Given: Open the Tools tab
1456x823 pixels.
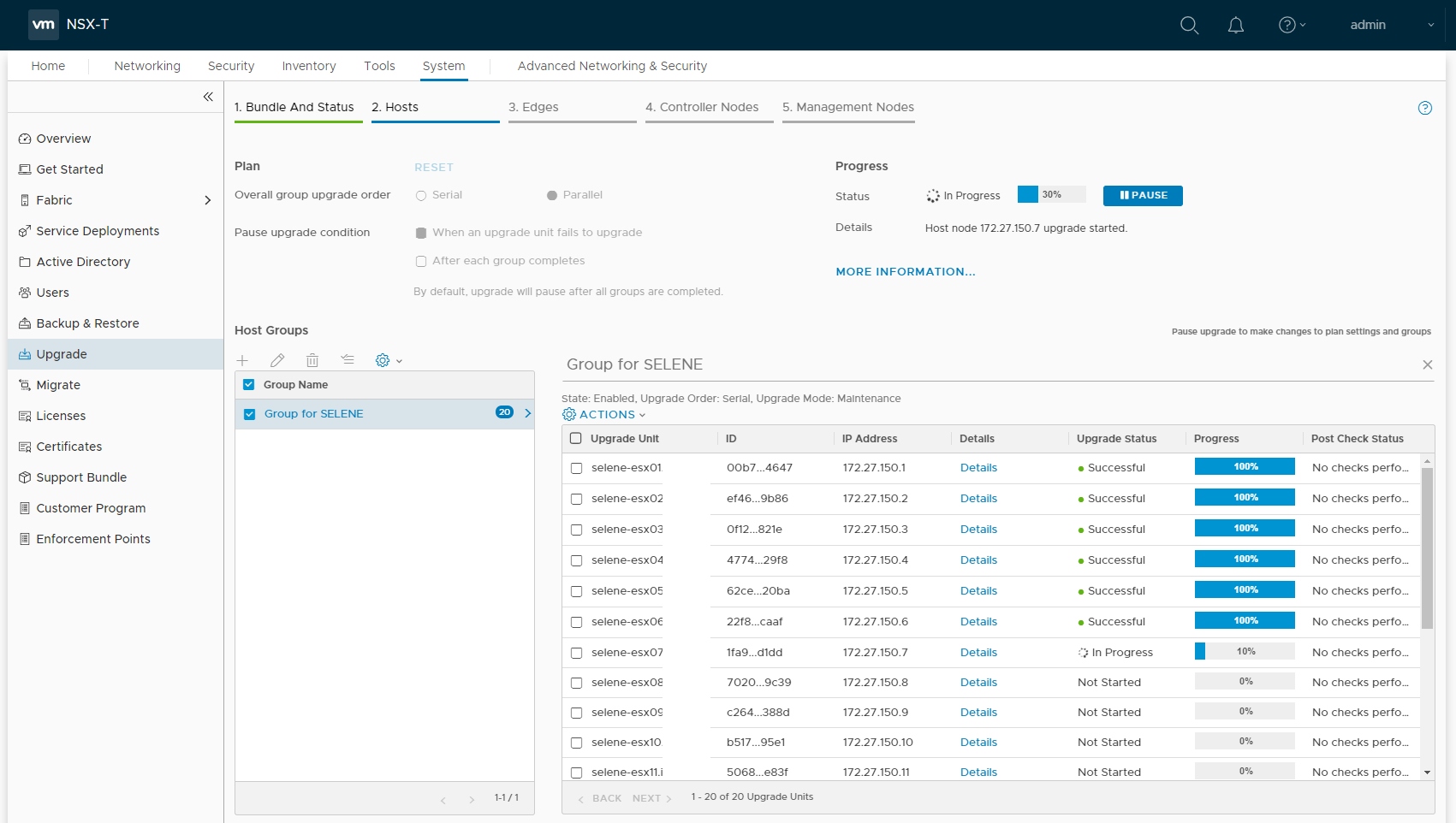Looking at the screenshot, I should tap(379, 66).
